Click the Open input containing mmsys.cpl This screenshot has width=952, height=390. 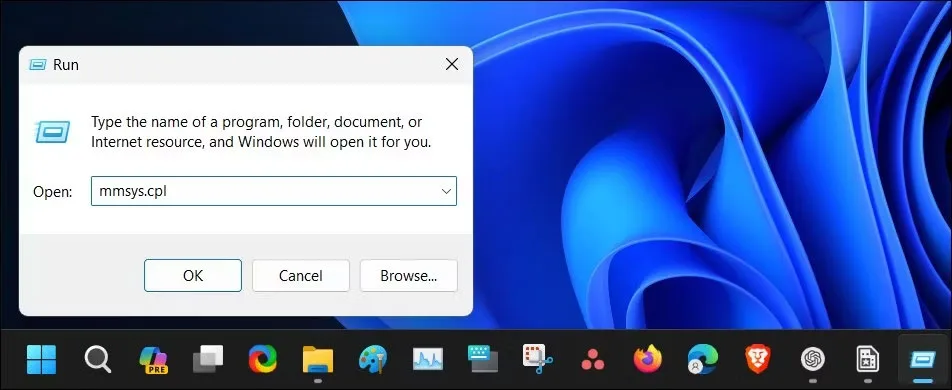click(x=274, y=191)
